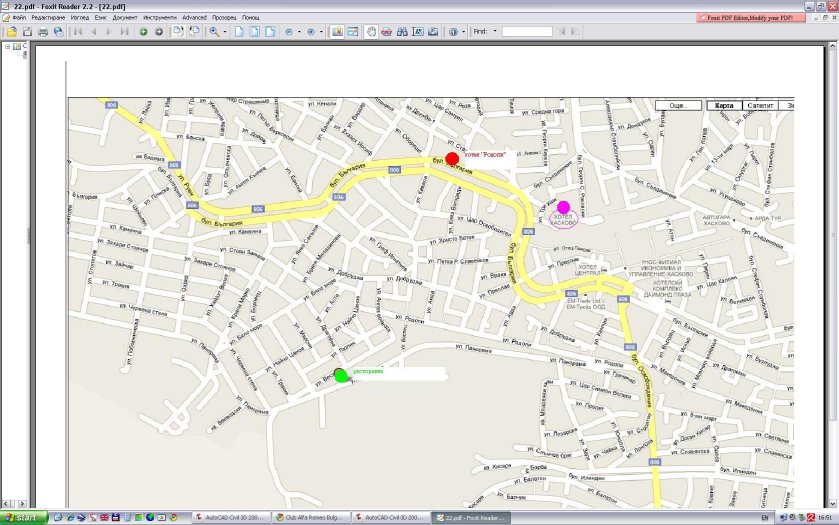Screen dimensions: 839x525
Task: Click the Save icon in toolbar
Action: pyautogui.click(x=27, y=32)
